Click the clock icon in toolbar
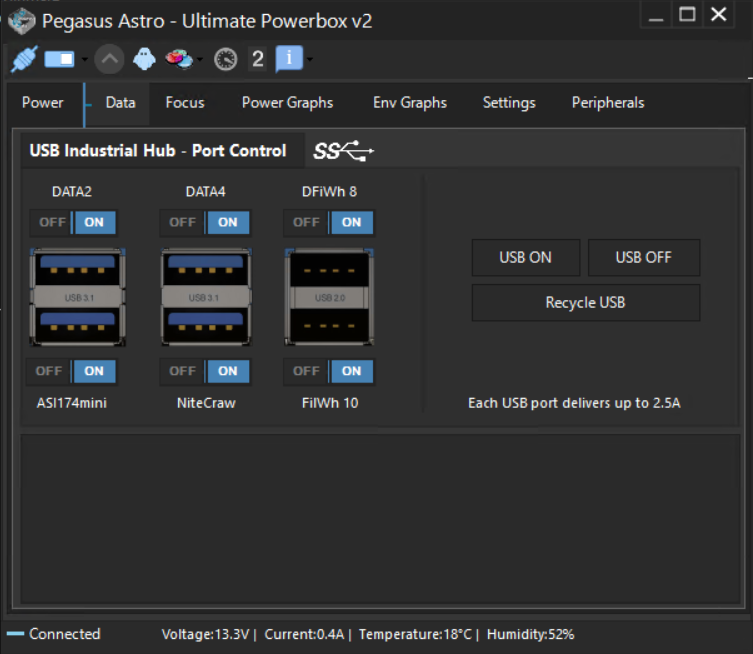 pos(225,59)
